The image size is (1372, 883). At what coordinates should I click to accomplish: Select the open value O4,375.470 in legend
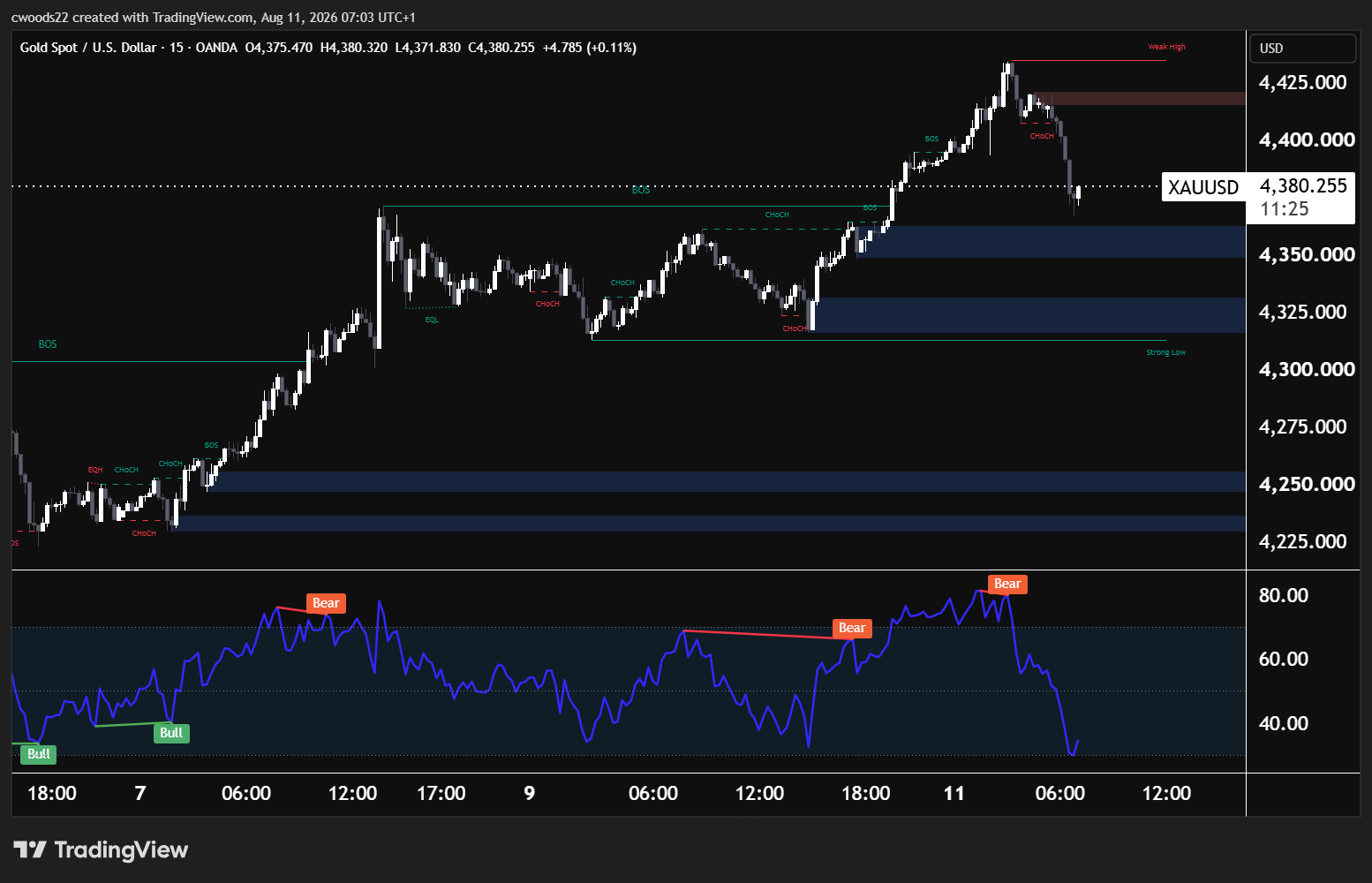point(279,48)
